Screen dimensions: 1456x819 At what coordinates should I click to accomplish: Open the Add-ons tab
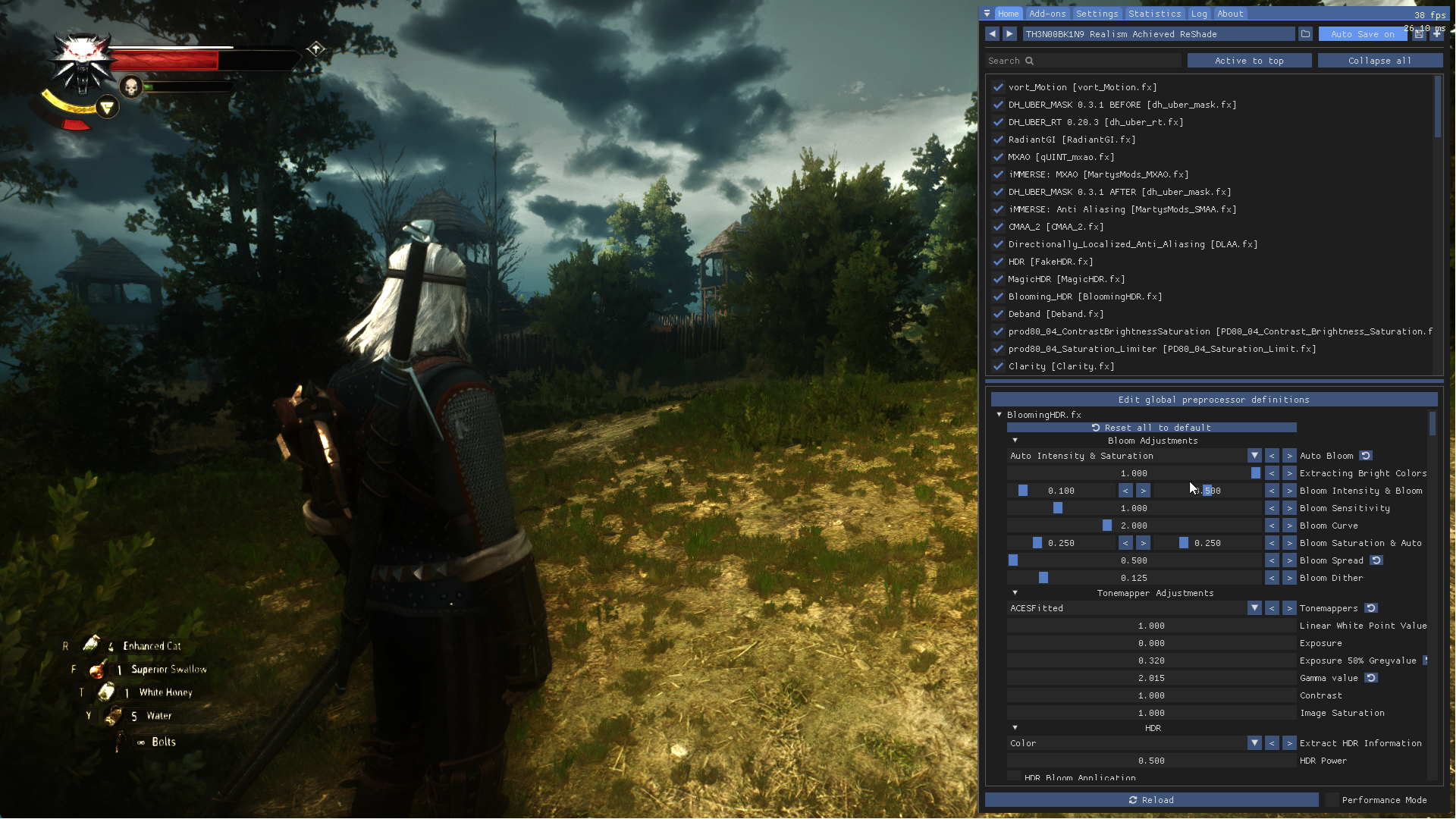pyautogui.click(x=1047, y=14)
